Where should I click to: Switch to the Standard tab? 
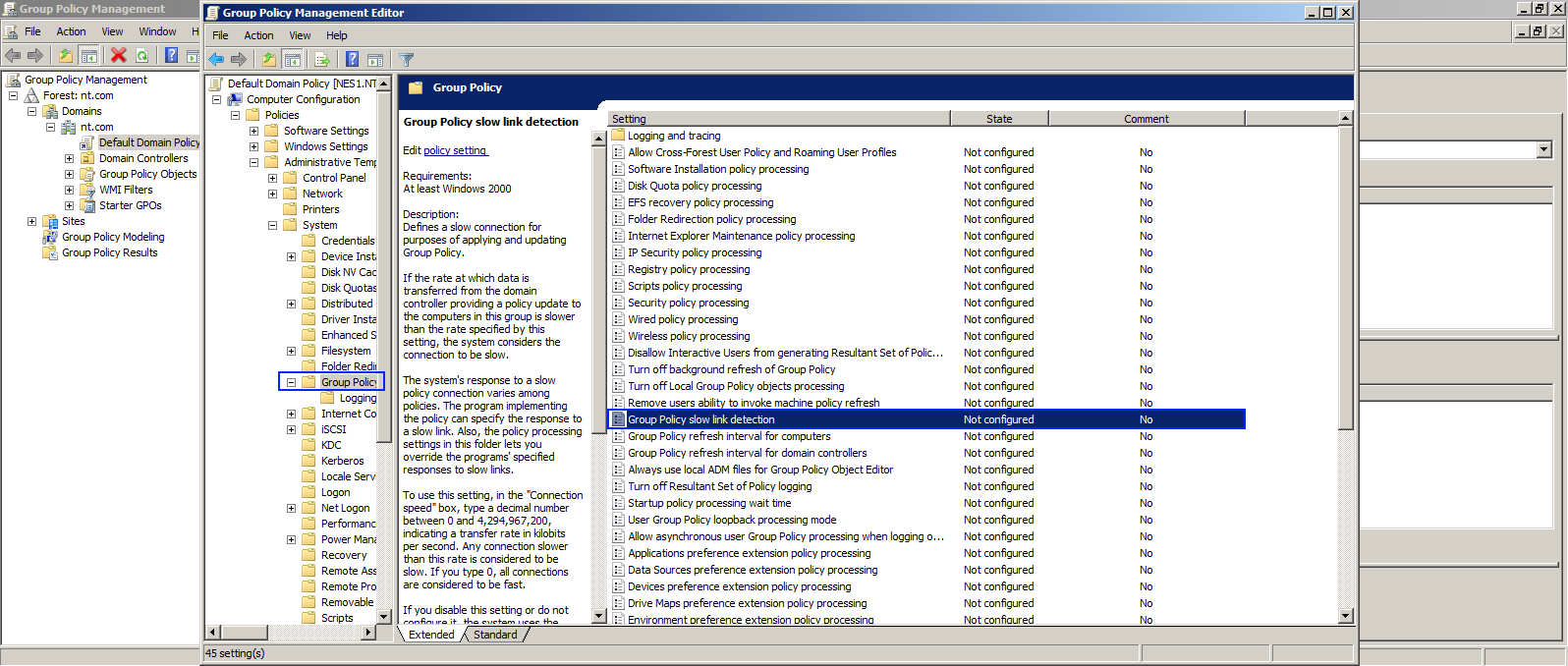pos(495,635)
